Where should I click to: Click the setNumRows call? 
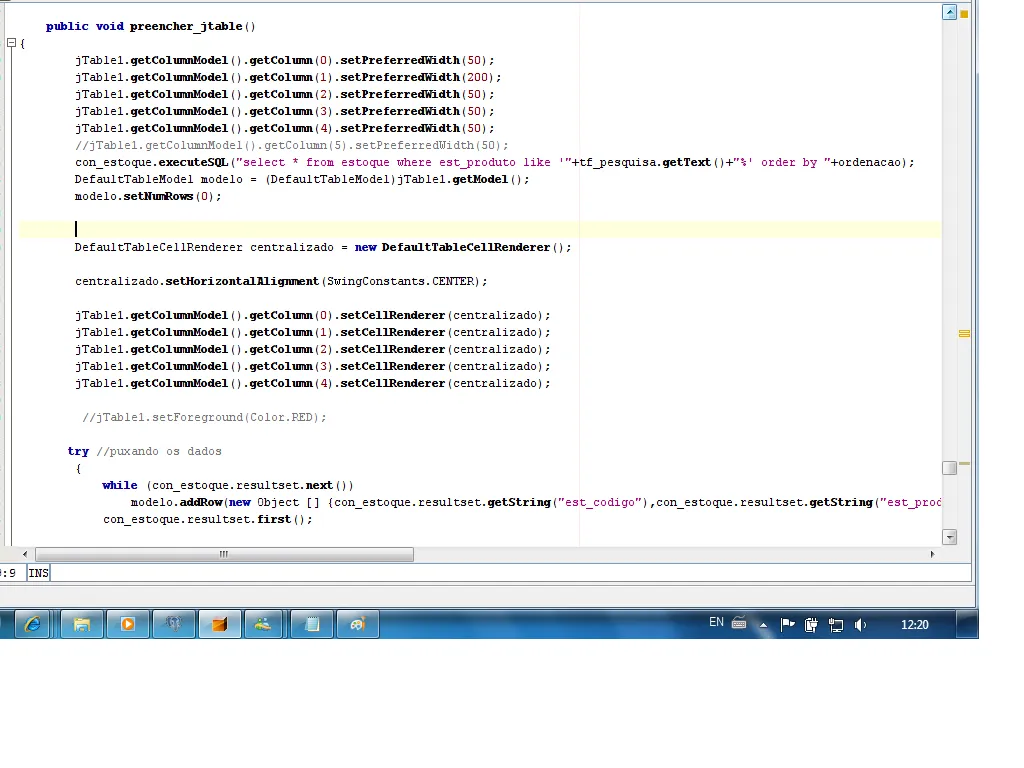click(159, 196)
